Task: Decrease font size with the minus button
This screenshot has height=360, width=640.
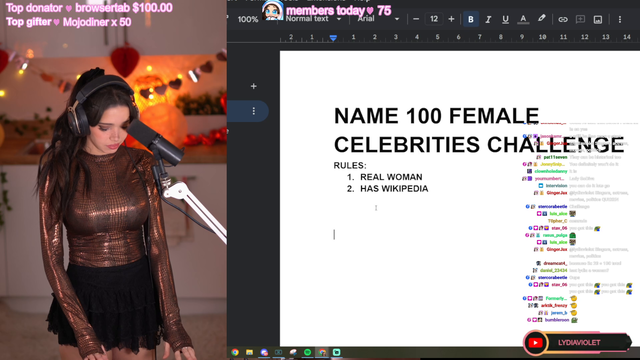Action: (416, 19)
